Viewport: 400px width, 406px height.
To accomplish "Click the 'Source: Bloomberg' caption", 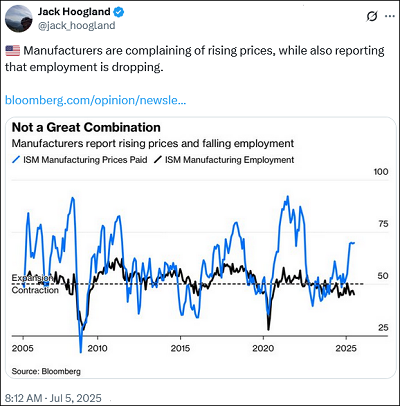I will pos(46,371).
